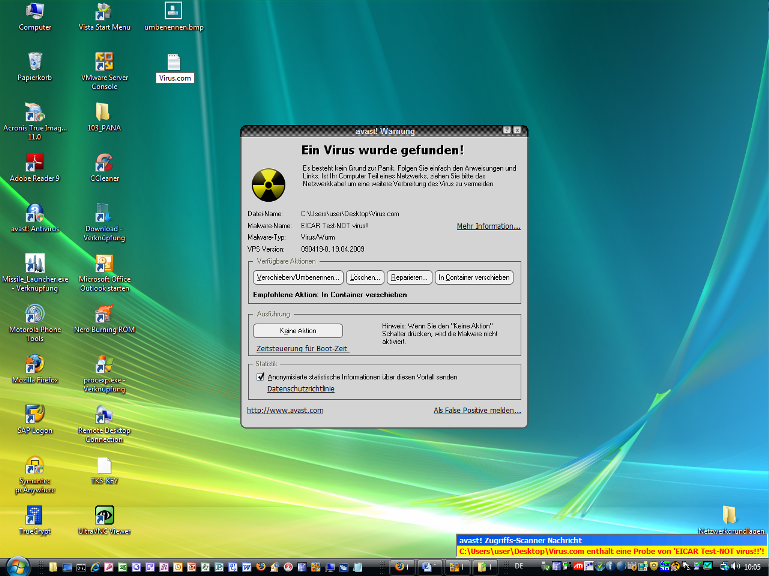This screenshot has height=576, width=769.
Task: Click the Verschieben/Umbenennen... button
Action: [x=298, y=278]
